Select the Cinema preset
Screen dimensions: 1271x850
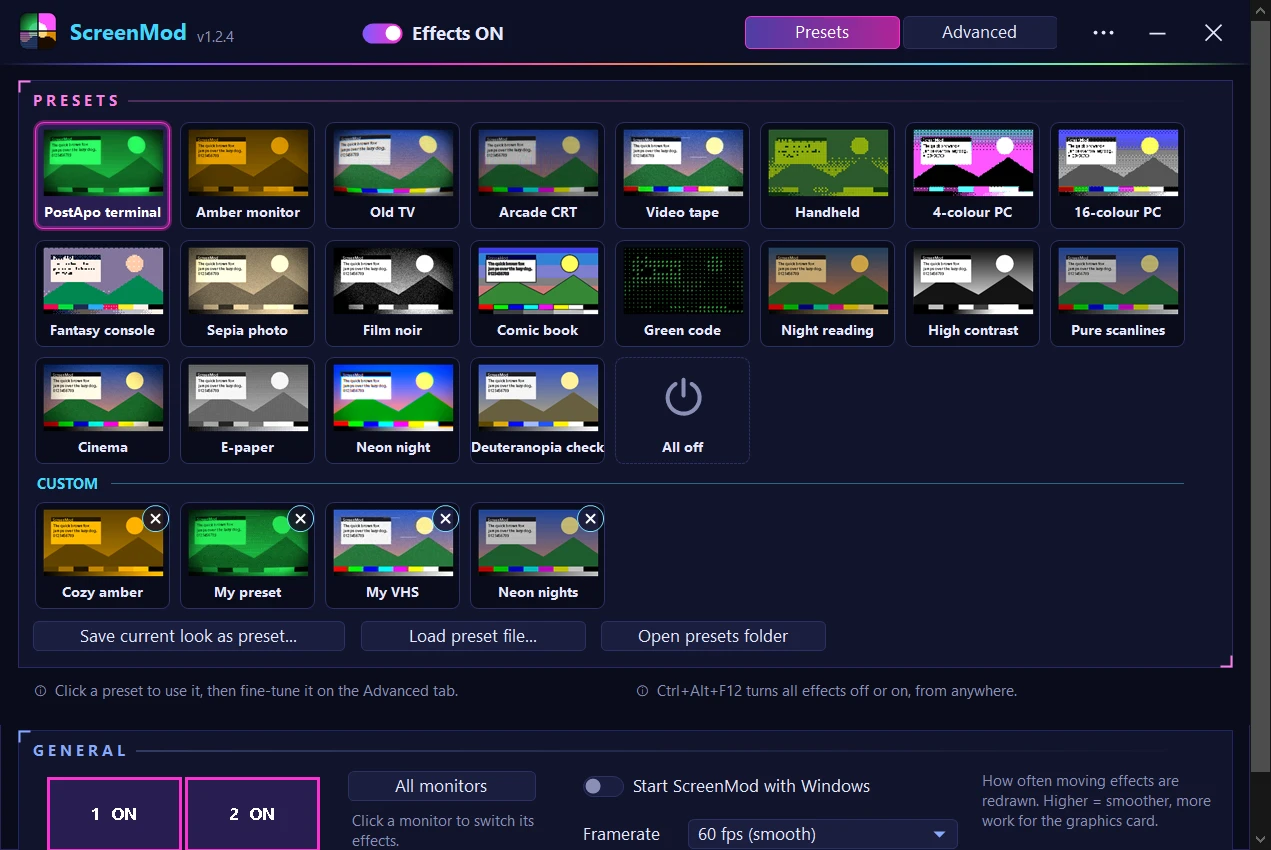103,411
